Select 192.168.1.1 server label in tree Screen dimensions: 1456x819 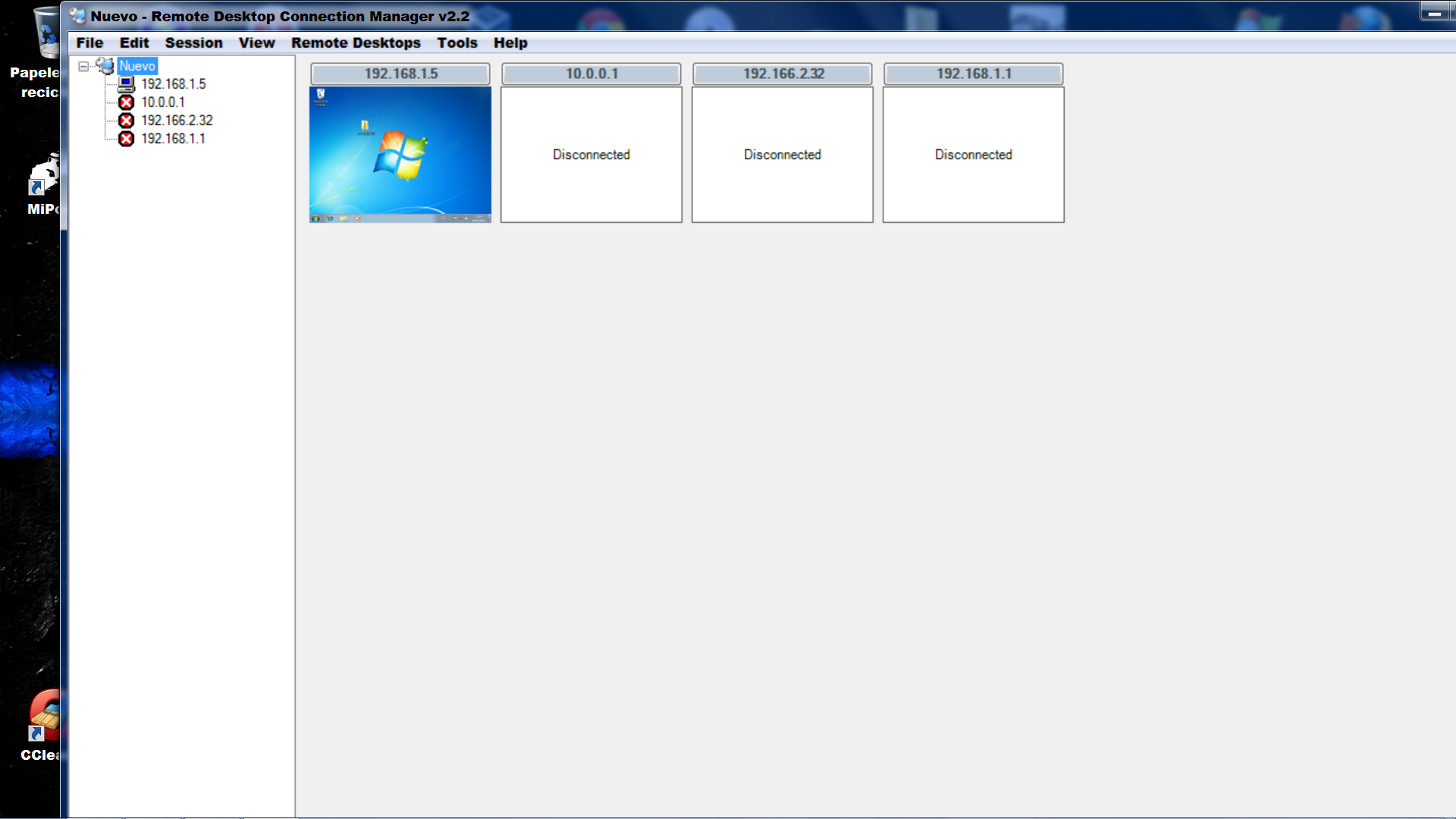coord(173,139)
